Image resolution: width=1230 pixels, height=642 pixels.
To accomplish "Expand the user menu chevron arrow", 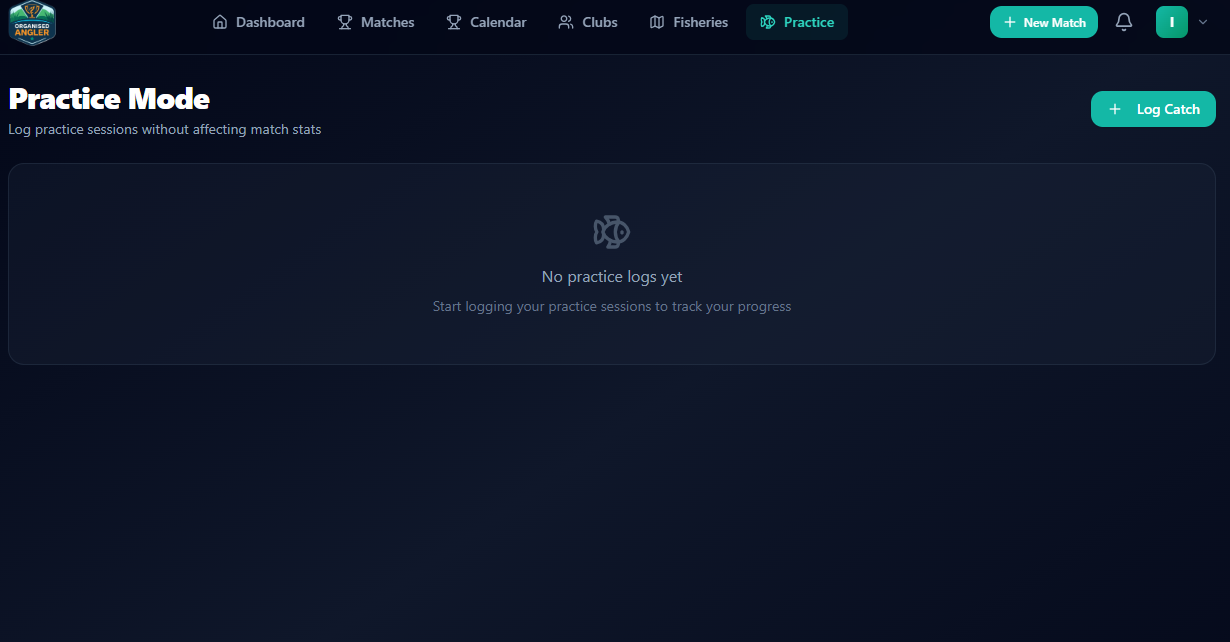I will (1203, 22).
